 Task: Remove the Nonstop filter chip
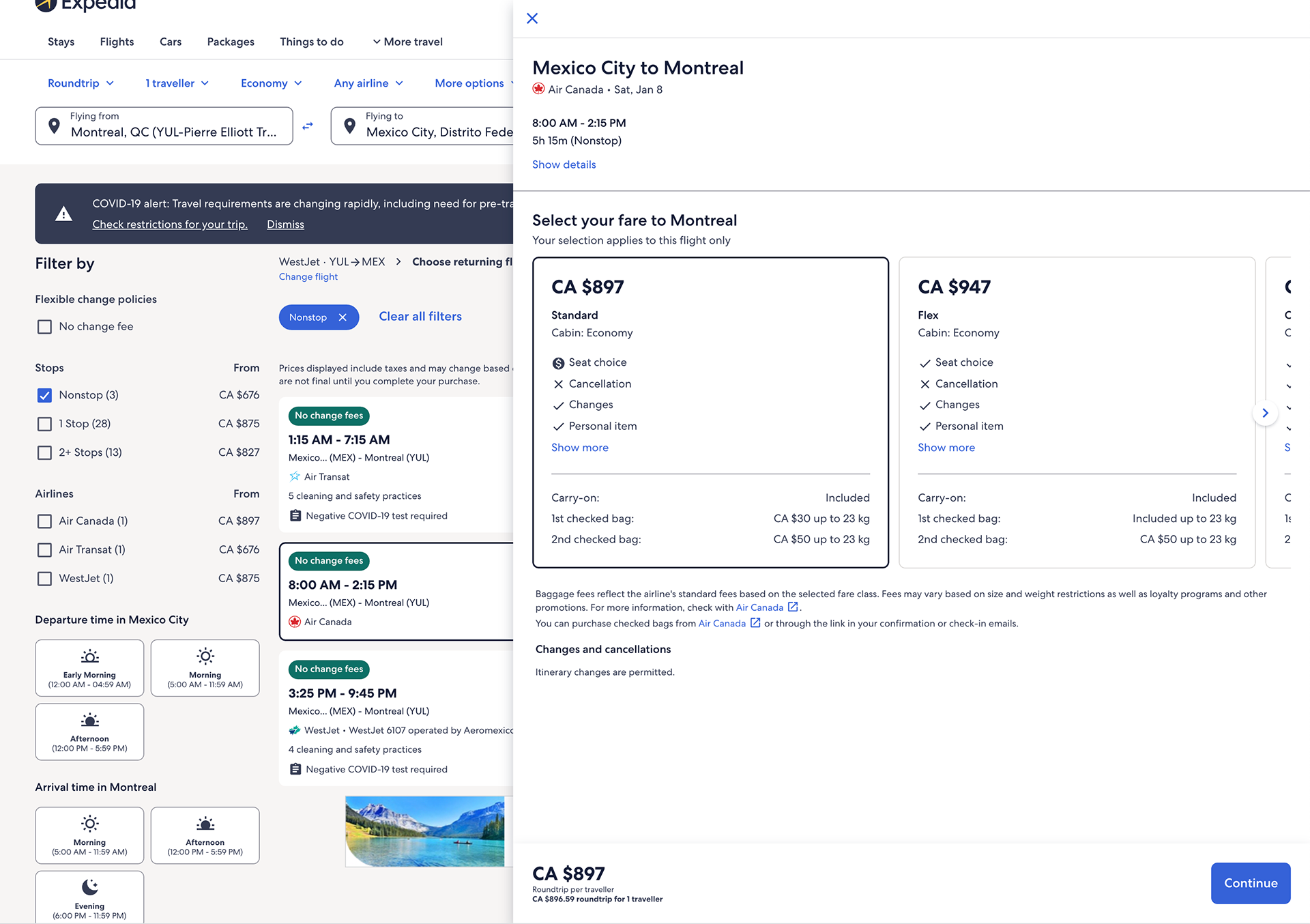pos(343,317)
